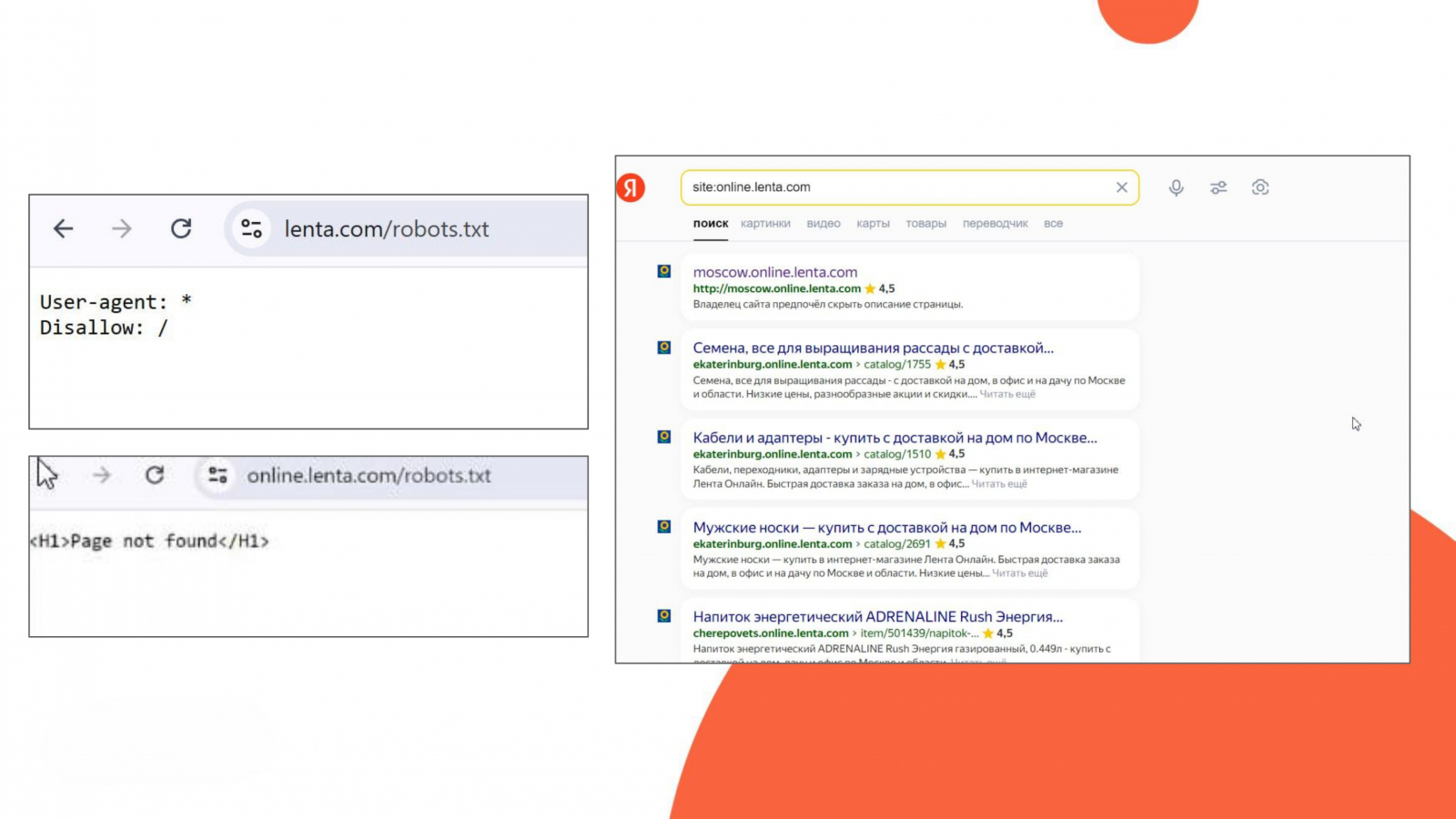The width and height of the screenshot is (1456, 819).
Task: Open search settings sliders icon
Action: pyautogui.click(x=1218, y=187)
